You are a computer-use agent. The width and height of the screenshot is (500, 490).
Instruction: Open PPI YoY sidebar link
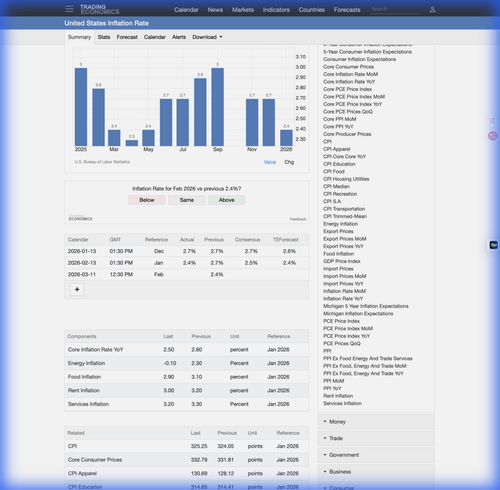(332, 389)
